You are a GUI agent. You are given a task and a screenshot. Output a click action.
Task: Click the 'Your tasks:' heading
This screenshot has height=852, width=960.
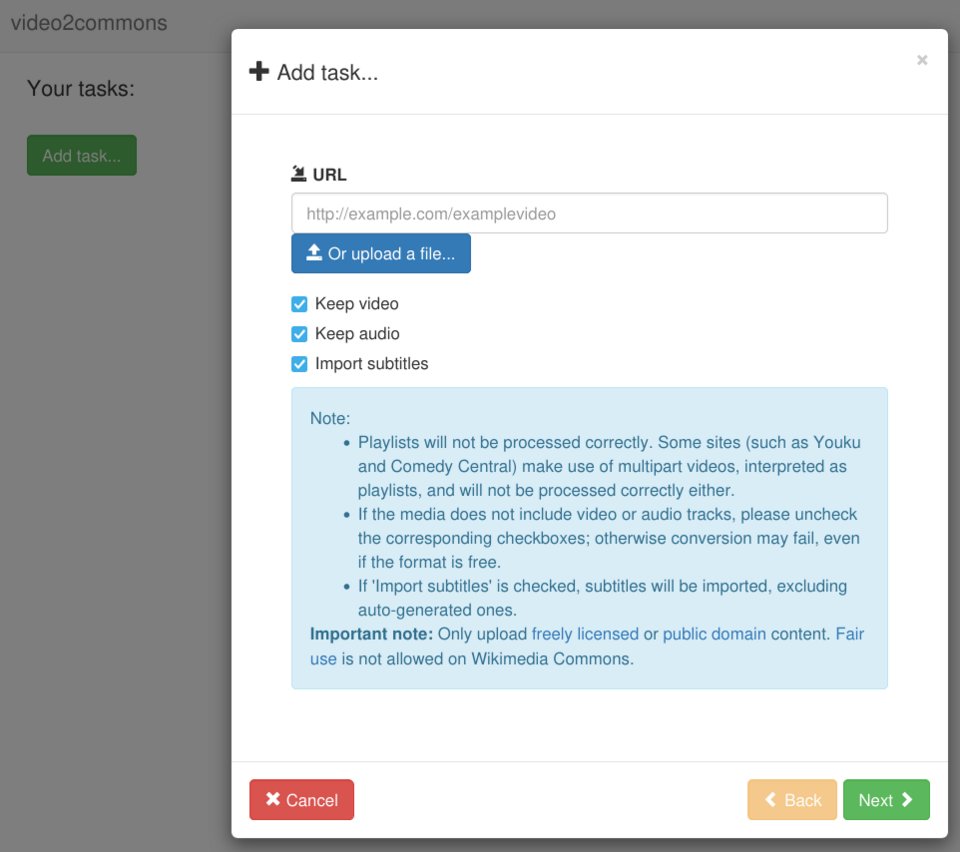(x=80, y=89)
